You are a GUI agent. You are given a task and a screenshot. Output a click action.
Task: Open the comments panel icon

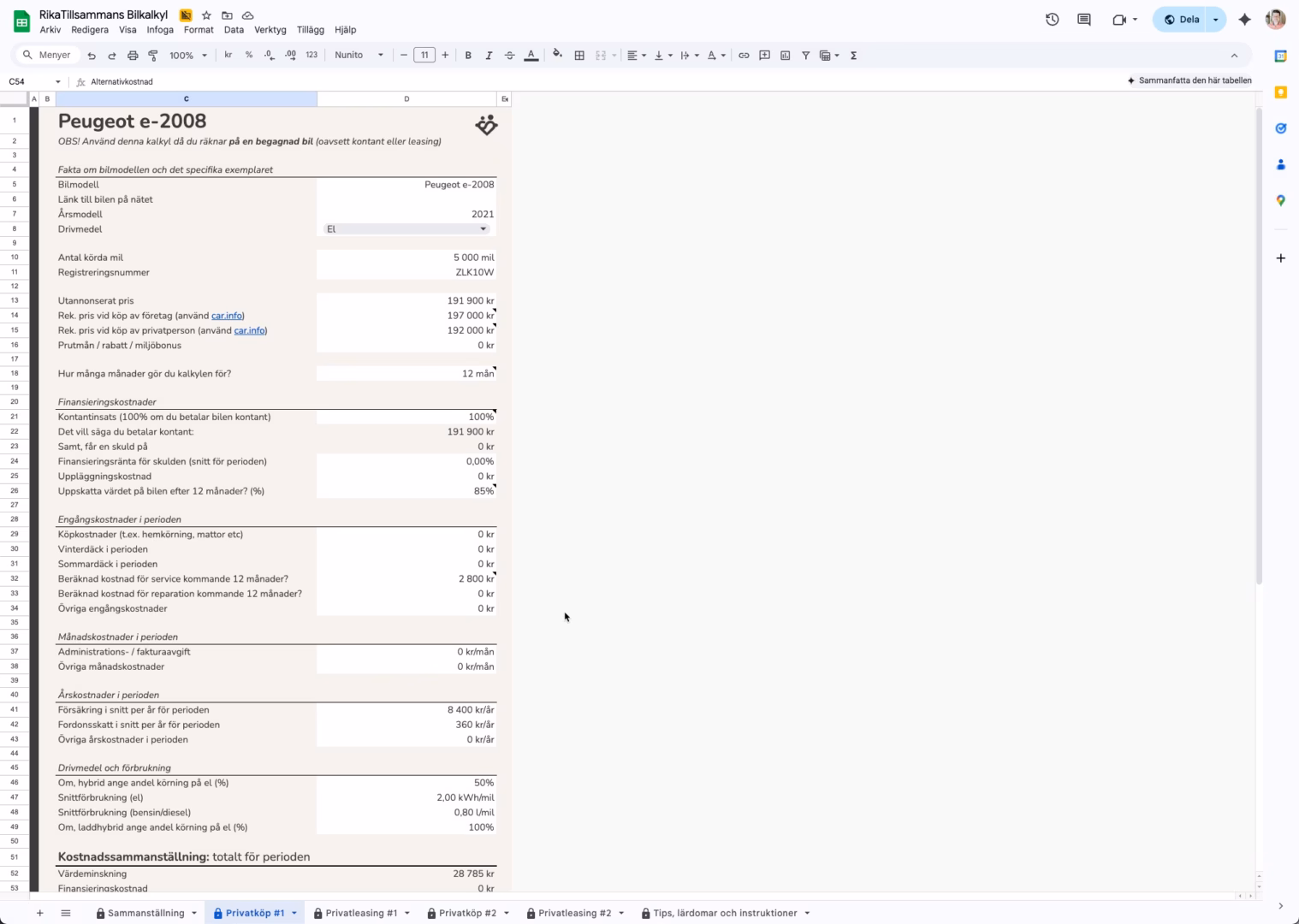(x=1084, y=20)
